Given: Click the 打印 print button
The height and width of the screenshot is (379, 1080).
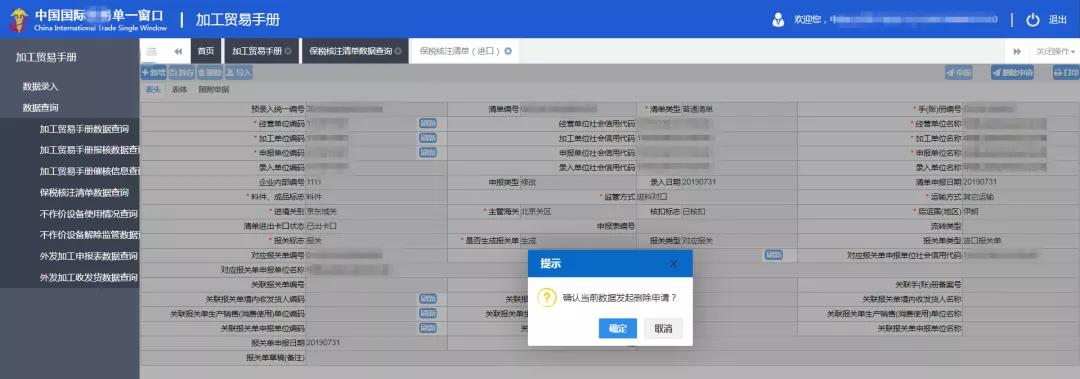Looking at the screenshot, I should (1066, 72).
